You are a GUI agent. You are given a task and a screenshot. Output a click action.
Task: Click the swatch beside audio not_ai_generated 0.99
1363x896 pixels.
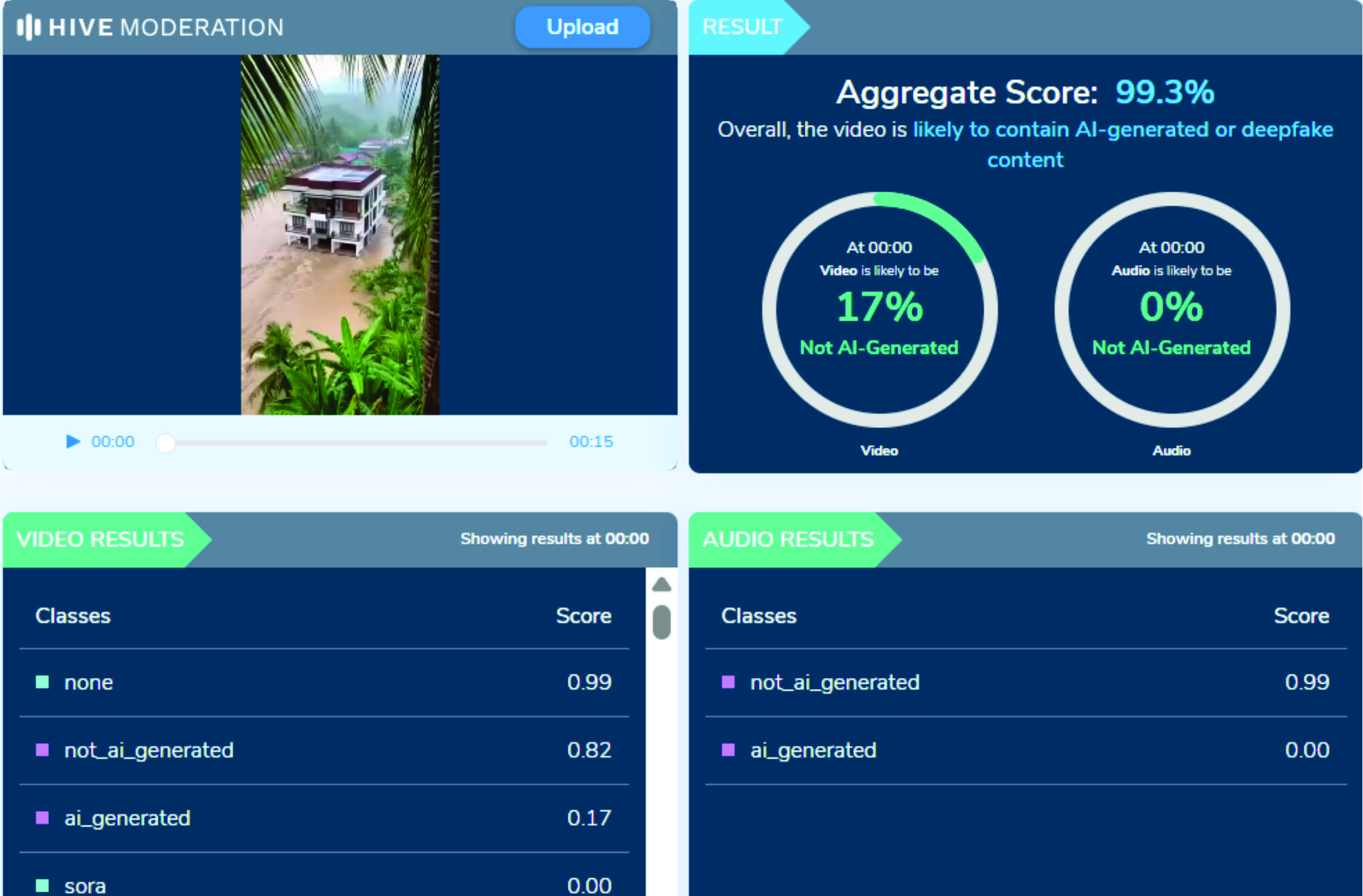tap(728, 682)
